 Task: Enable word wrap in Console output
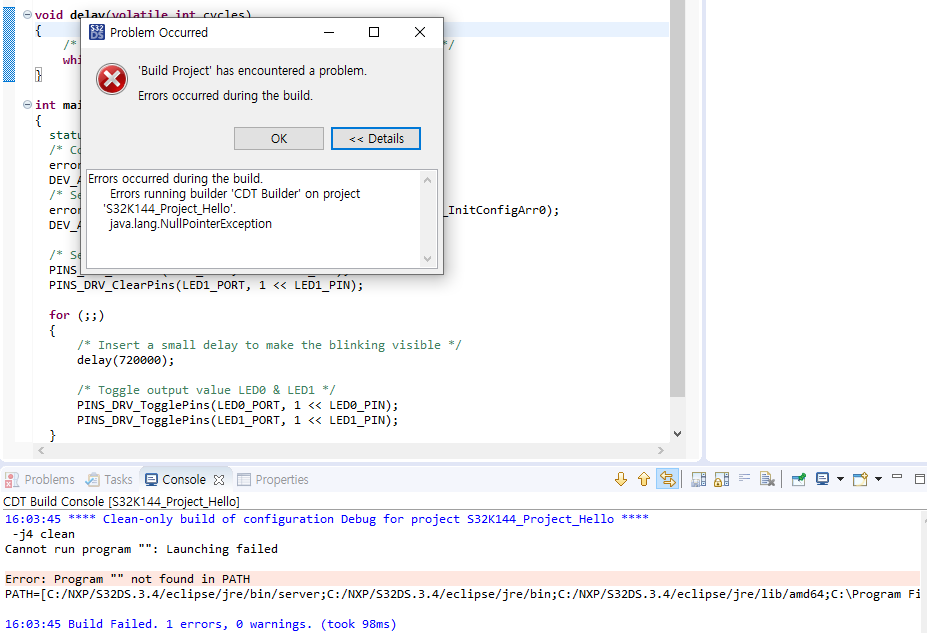744,480
